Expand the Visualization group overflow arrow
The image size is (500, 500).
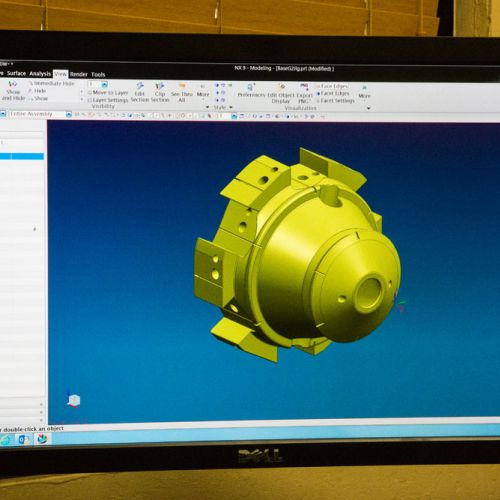tap(369, 108)
